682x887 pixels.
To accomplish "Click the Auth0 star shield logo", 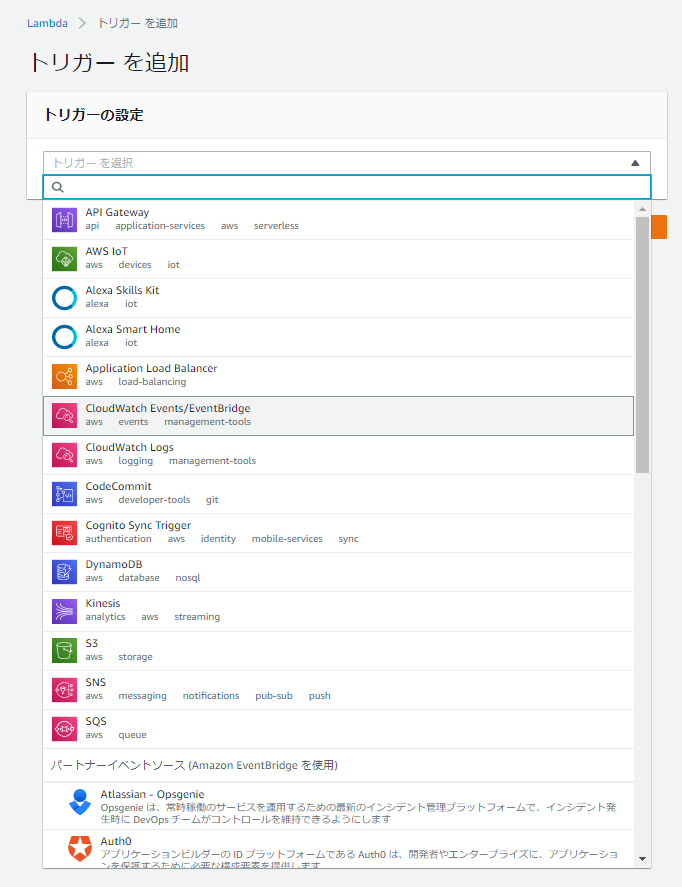I will [x=80, y=848].
